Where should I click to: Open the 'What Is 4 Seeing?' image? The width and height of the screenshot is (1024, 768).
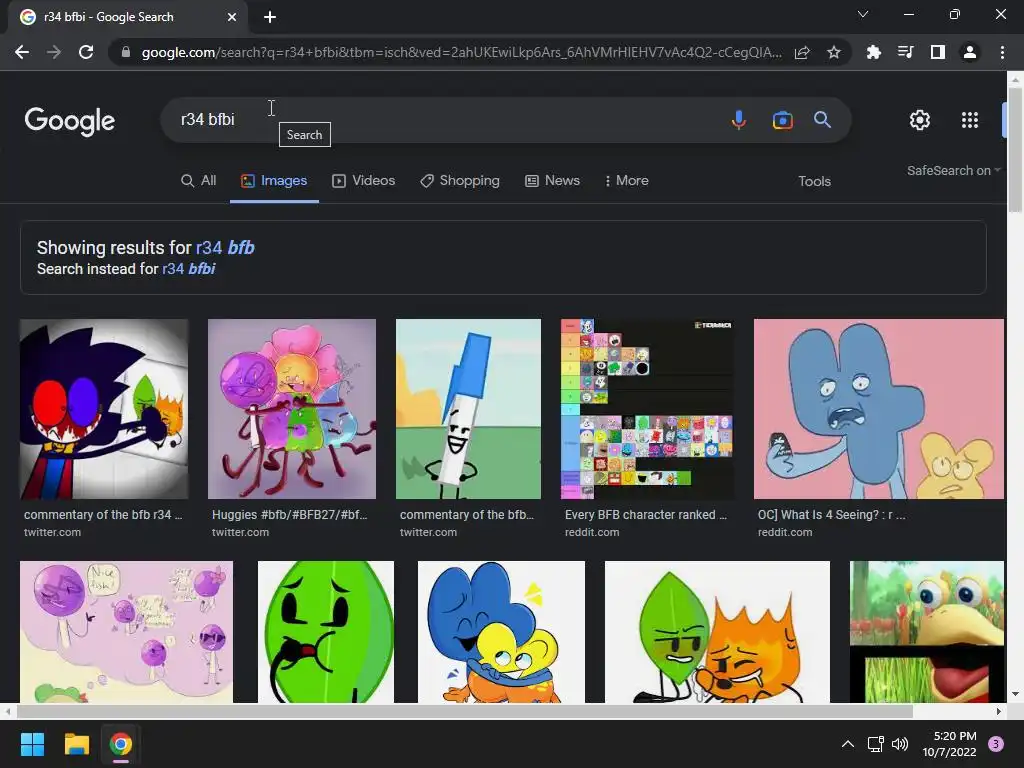(879, 409)
